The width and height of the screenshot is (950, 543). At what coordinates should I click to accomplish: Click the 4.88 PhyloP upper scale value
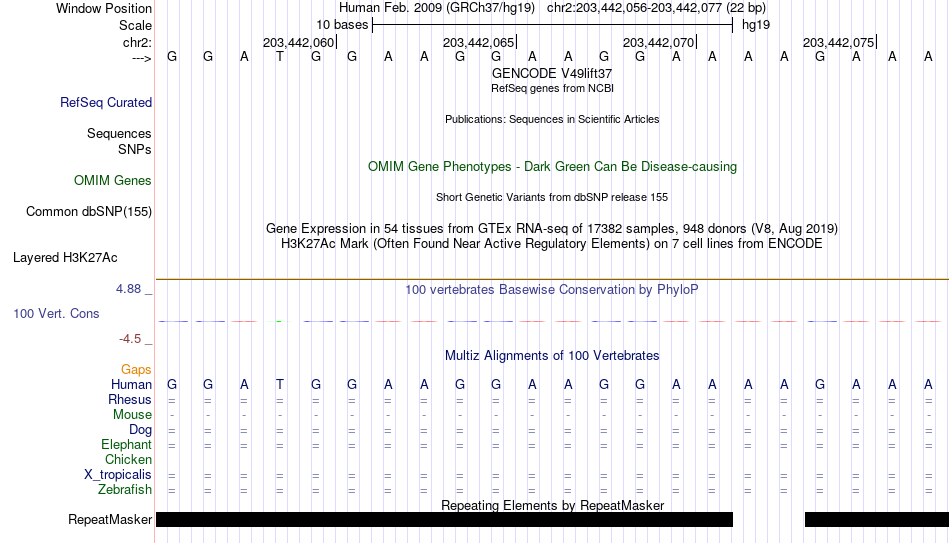point(128,289)
